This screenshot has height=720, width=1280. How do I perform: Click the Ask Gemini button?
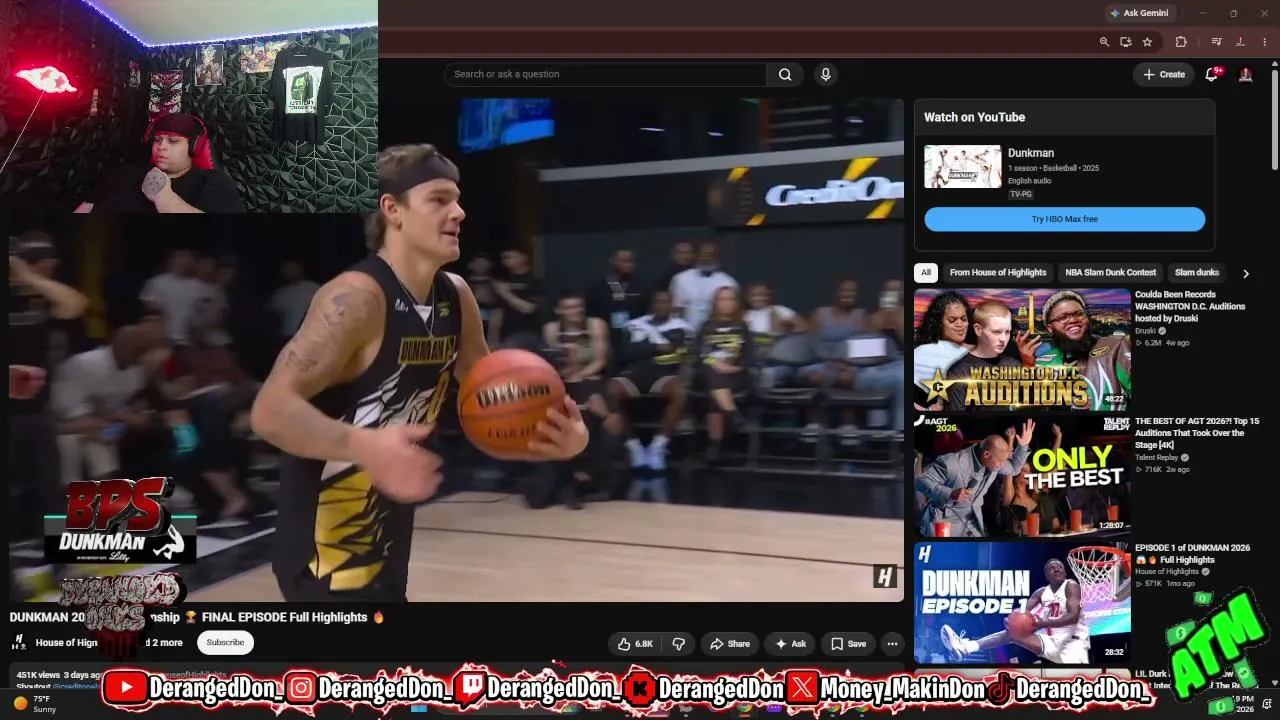point(1139,13)
